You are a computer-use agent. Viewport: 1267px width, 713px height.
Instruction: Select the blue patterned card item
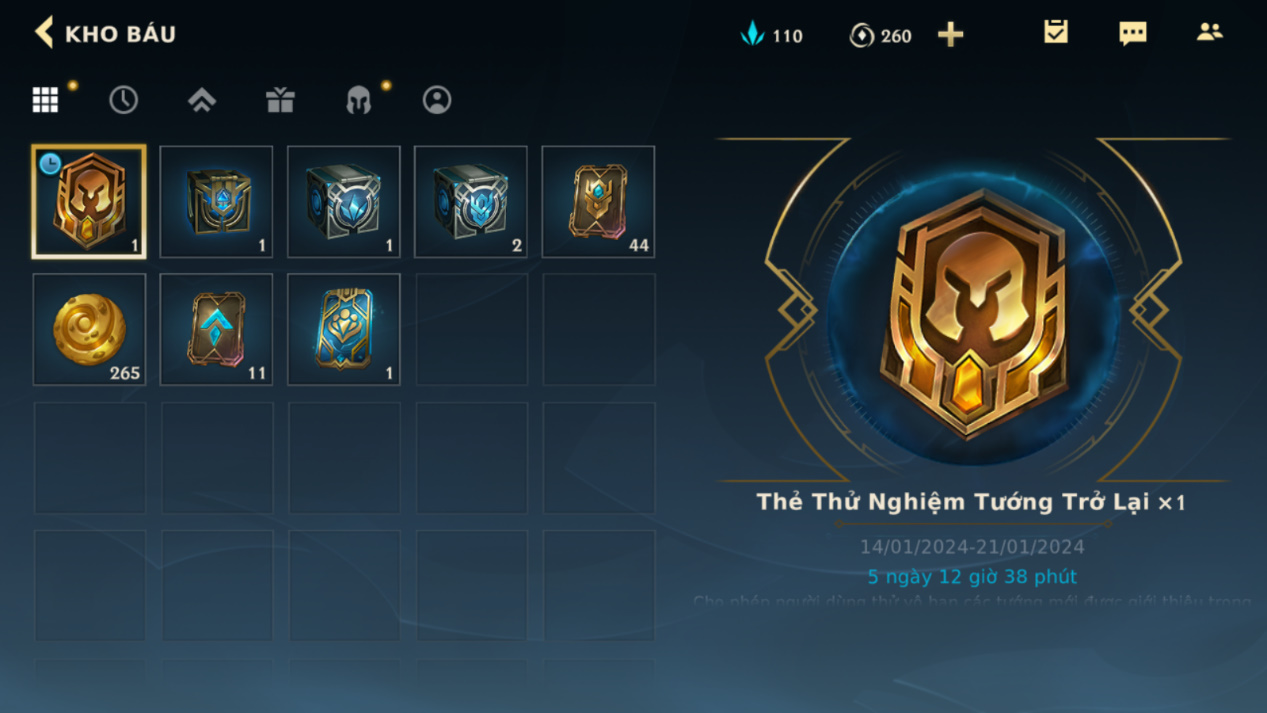tap(344, 329)
